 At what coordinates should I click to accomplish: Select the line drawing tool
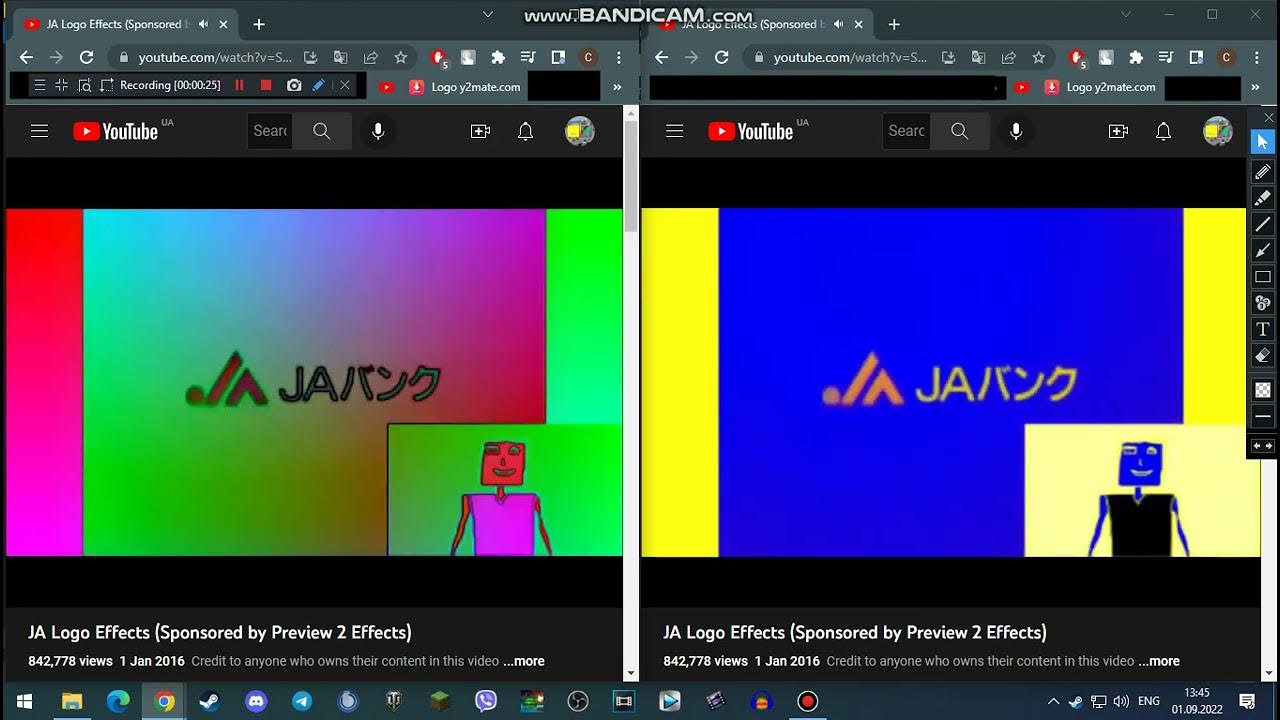click(1263, 224)
